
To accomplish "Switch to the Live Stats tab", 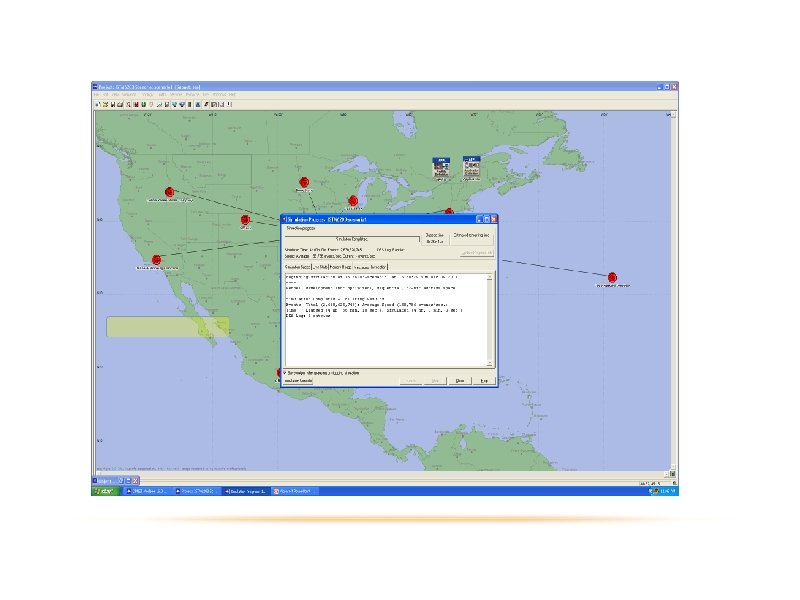I will point(320,267).
